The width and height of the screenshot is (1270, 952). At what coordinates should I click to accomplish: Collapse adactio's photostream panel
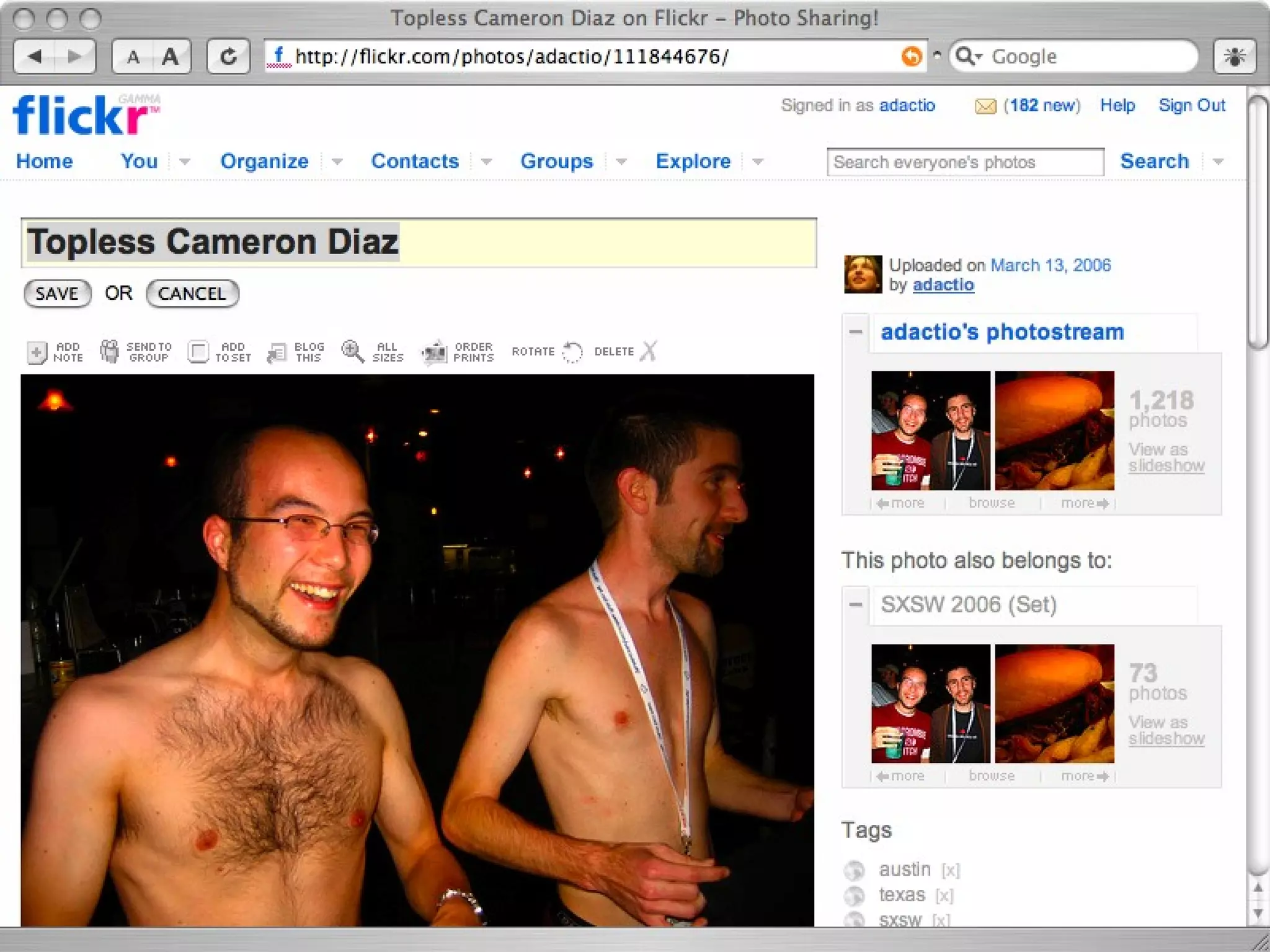point(856,332)
